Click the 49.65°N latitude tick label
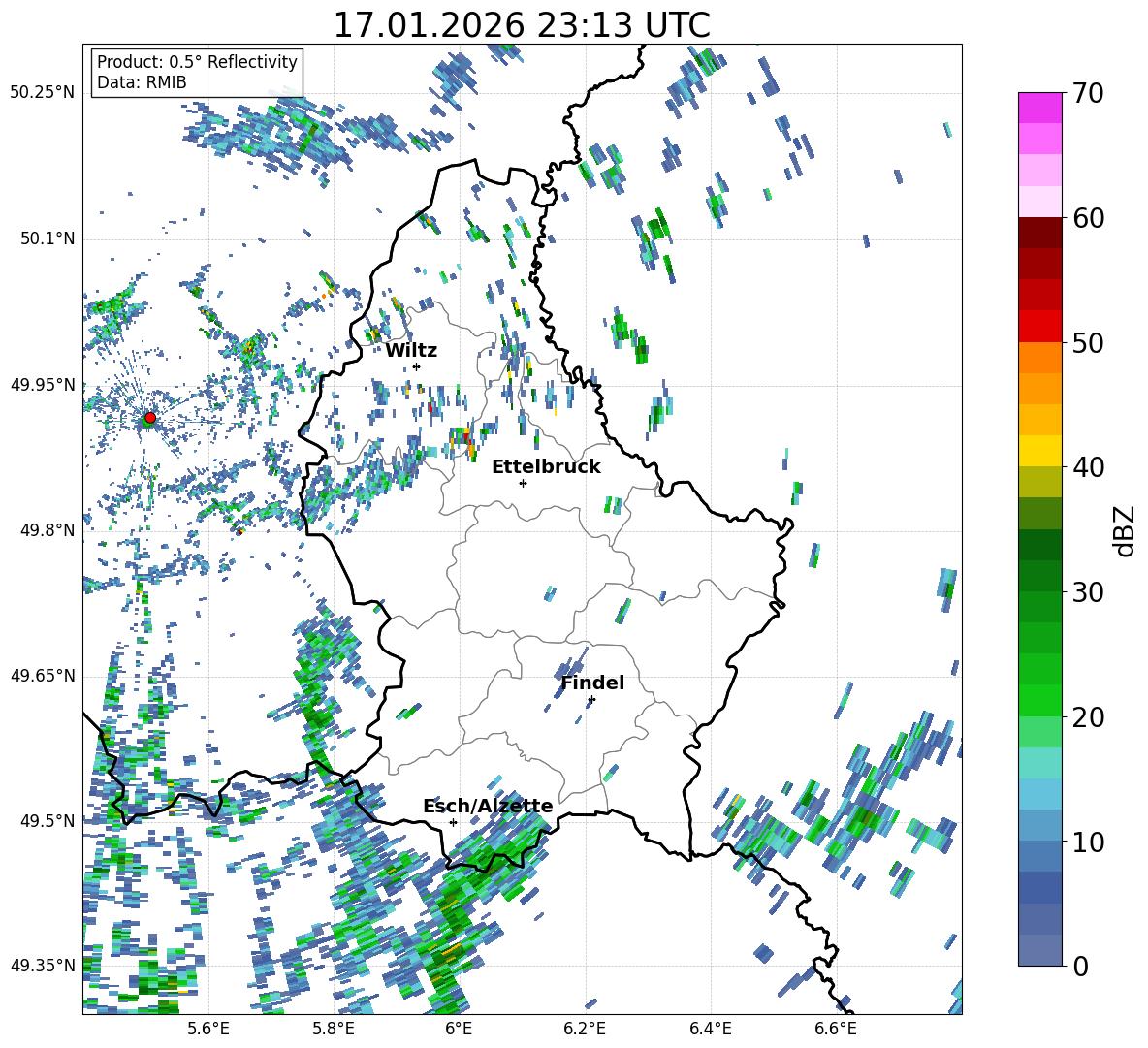 (42, 676)
